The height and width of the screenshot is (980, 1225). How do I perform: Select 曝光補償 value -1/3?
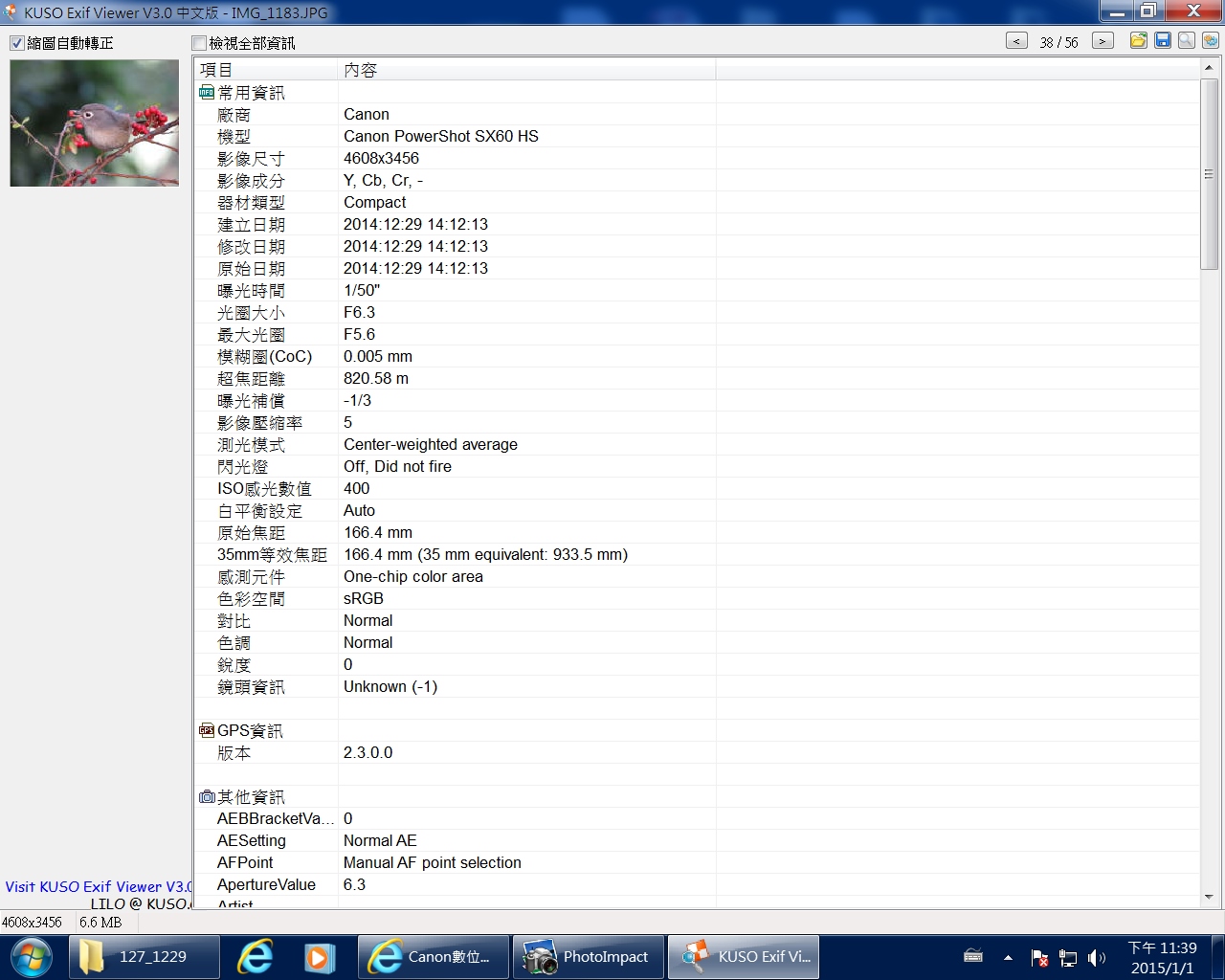point(357,400)
